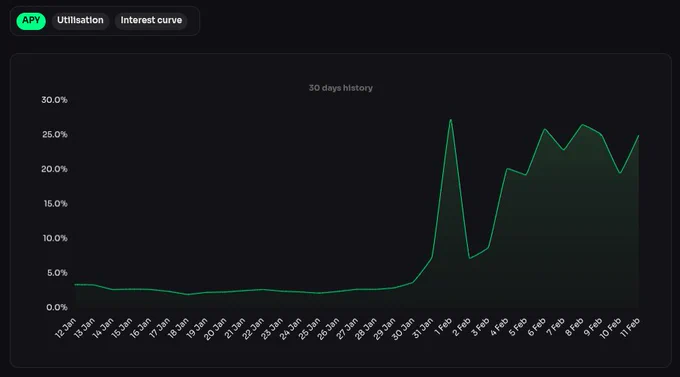The height and width of the screenshot is (377, 680).
Task: Click the 2 Feb dip on the line
Action: point(469,258)
